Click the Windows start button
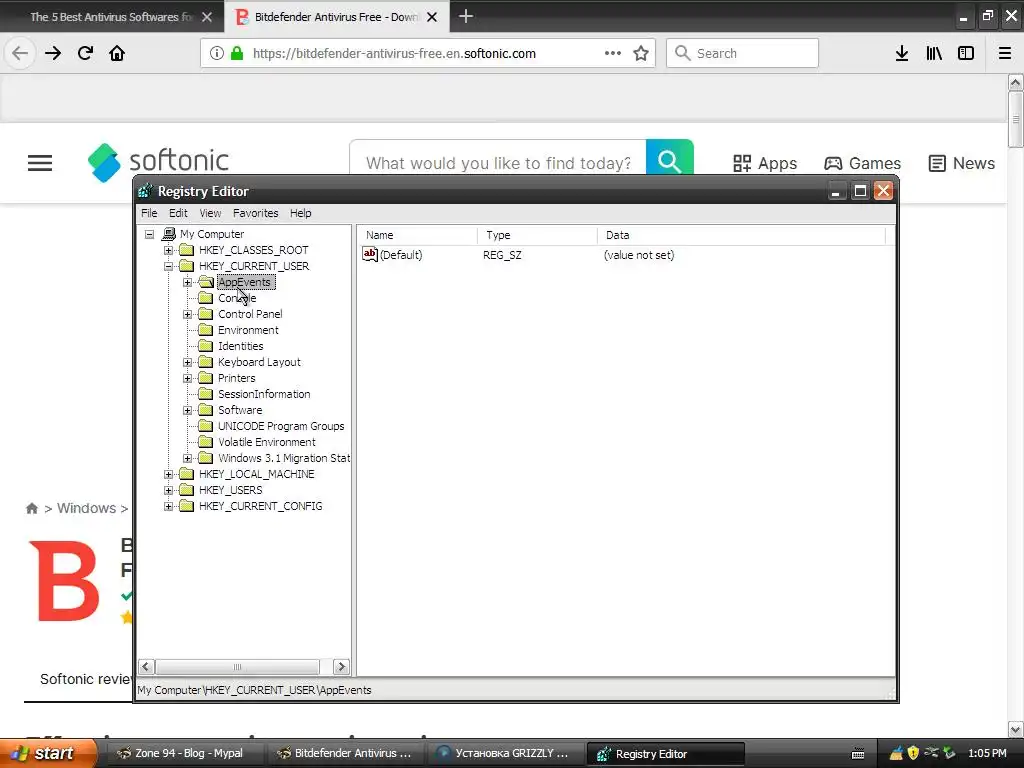The width and height of the screenshot is (1024, 768). [x=47, y=754]
